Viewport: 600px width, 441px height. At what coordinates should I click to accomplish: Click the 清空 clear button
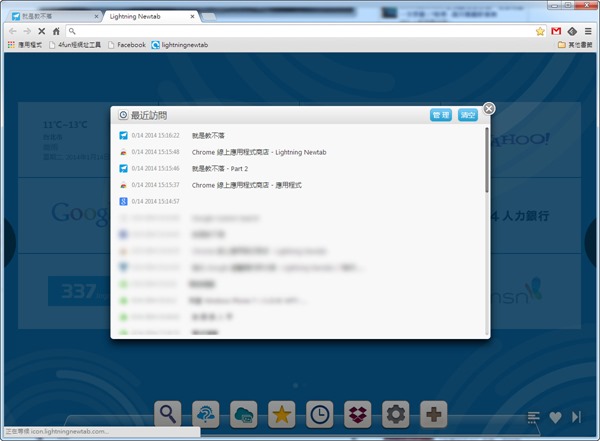(x=468, y=115)
